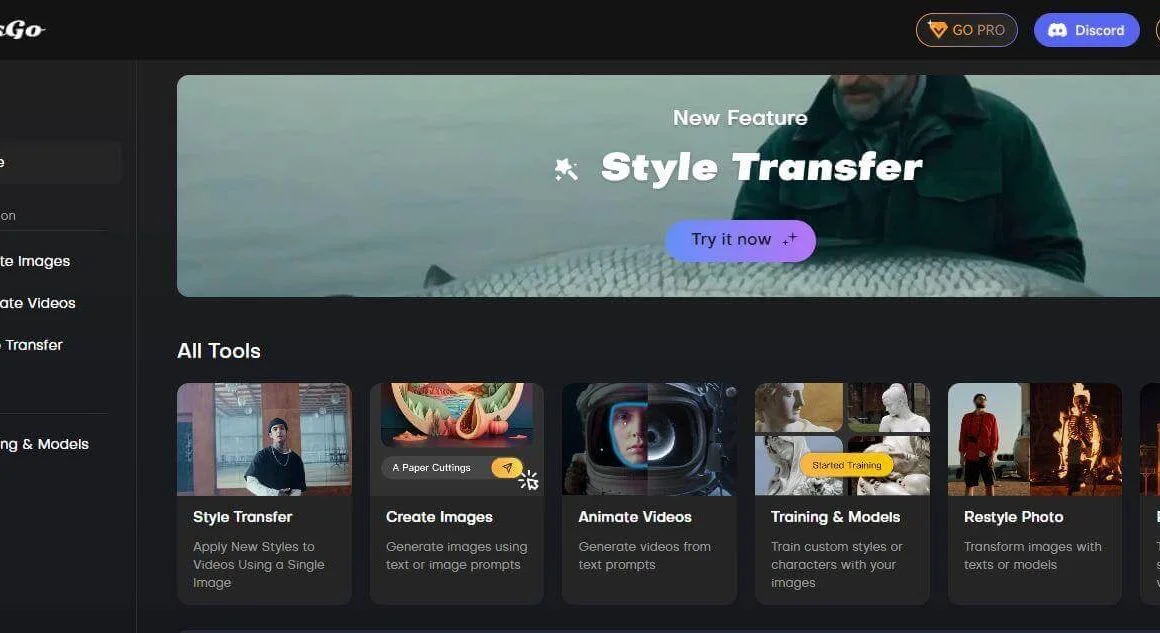
Task: Open Videos item in the left sidebar
Action: point(38,303)
